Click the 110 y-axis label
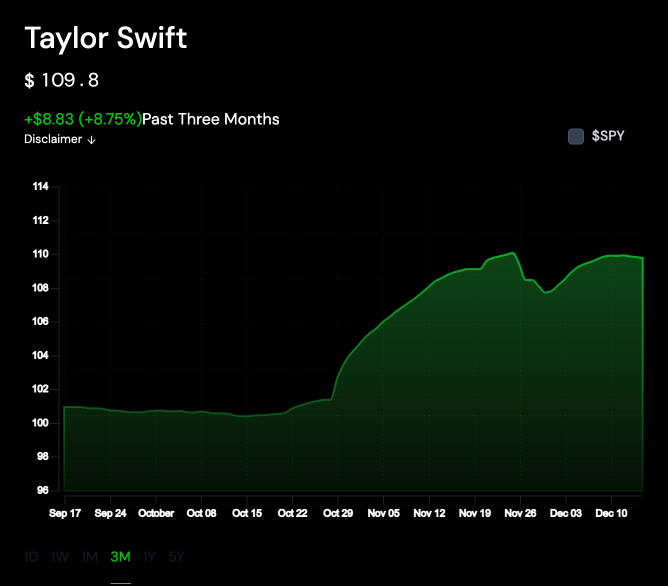 click(41, 254)
